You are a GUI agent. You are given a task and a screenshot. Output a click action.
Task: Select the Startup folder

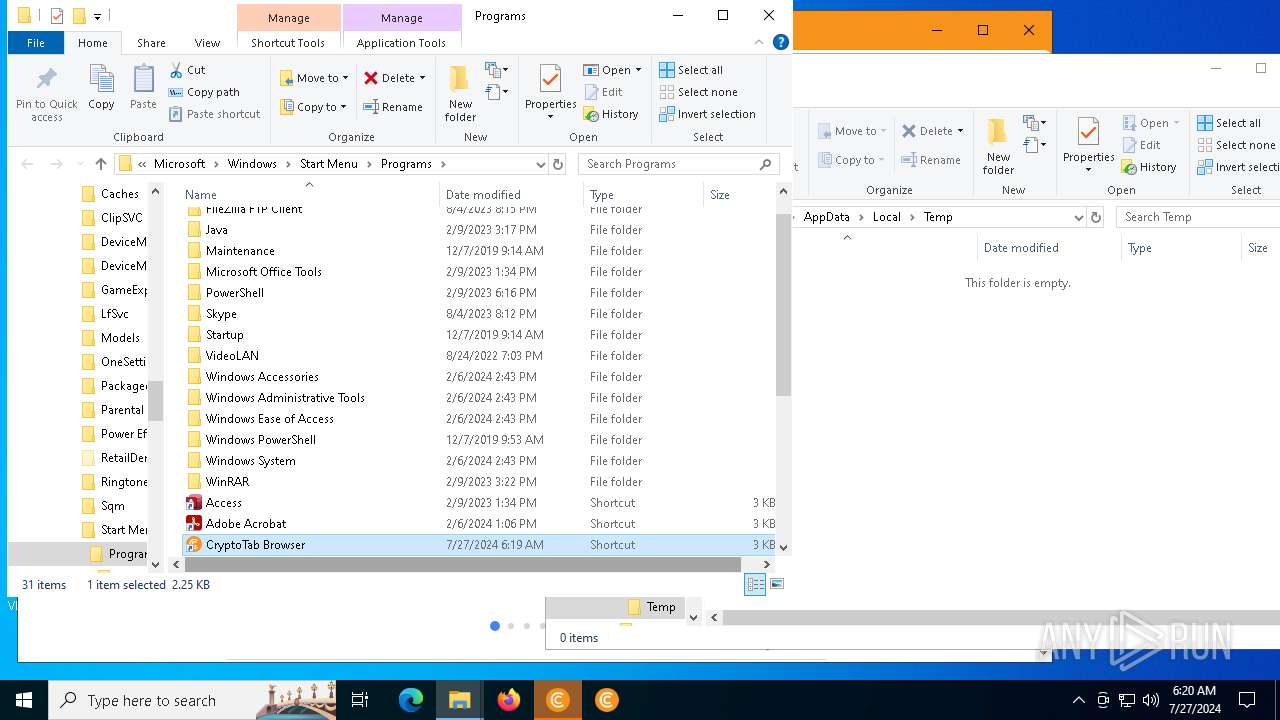[x=478, y=335]
